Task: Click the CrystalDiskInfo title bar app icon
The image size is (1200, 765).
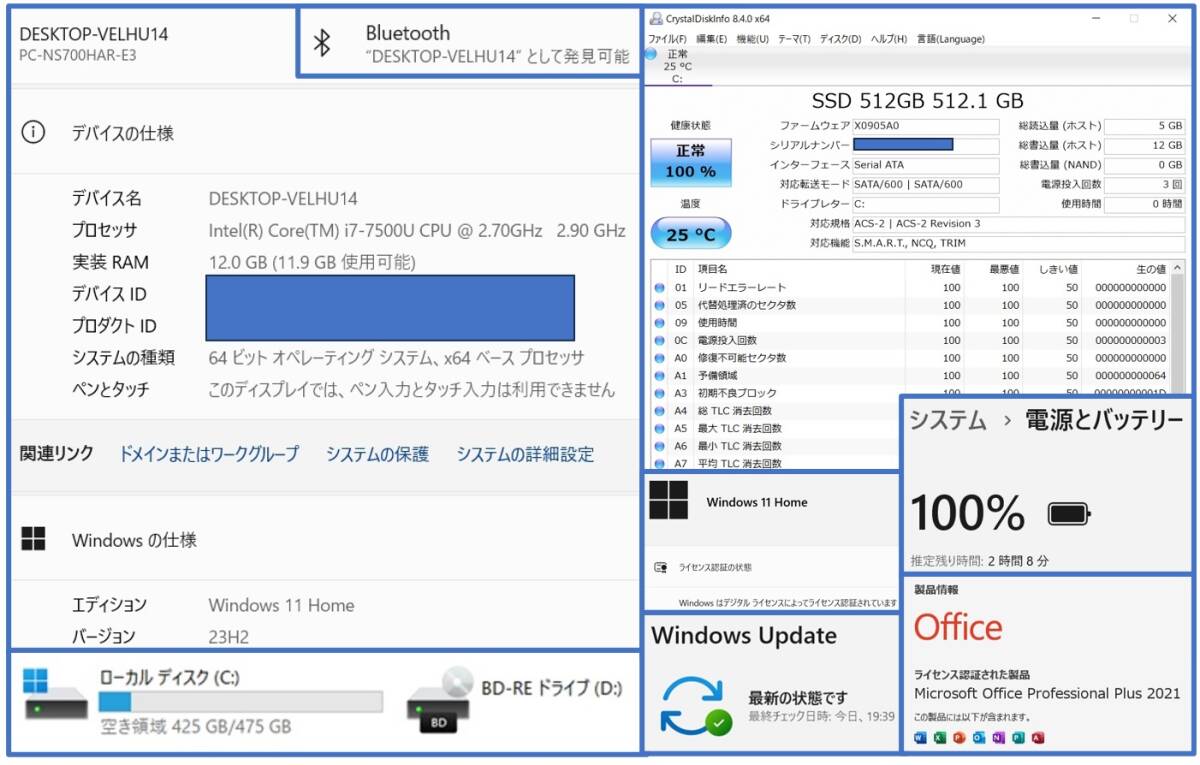Action: coord(655,18)
